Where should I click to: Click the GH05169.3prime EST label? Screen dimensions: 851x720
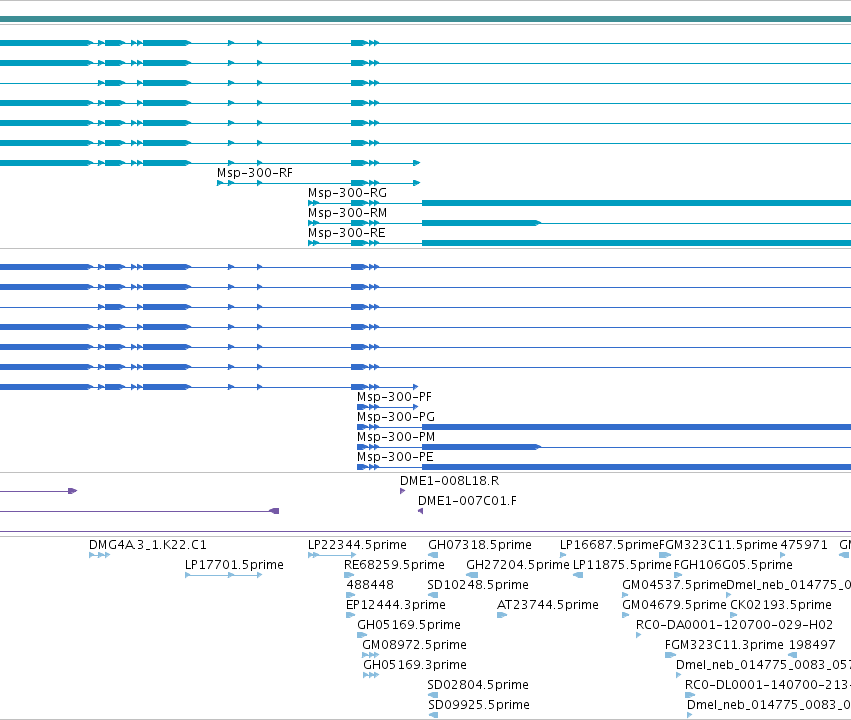(415, 666)
